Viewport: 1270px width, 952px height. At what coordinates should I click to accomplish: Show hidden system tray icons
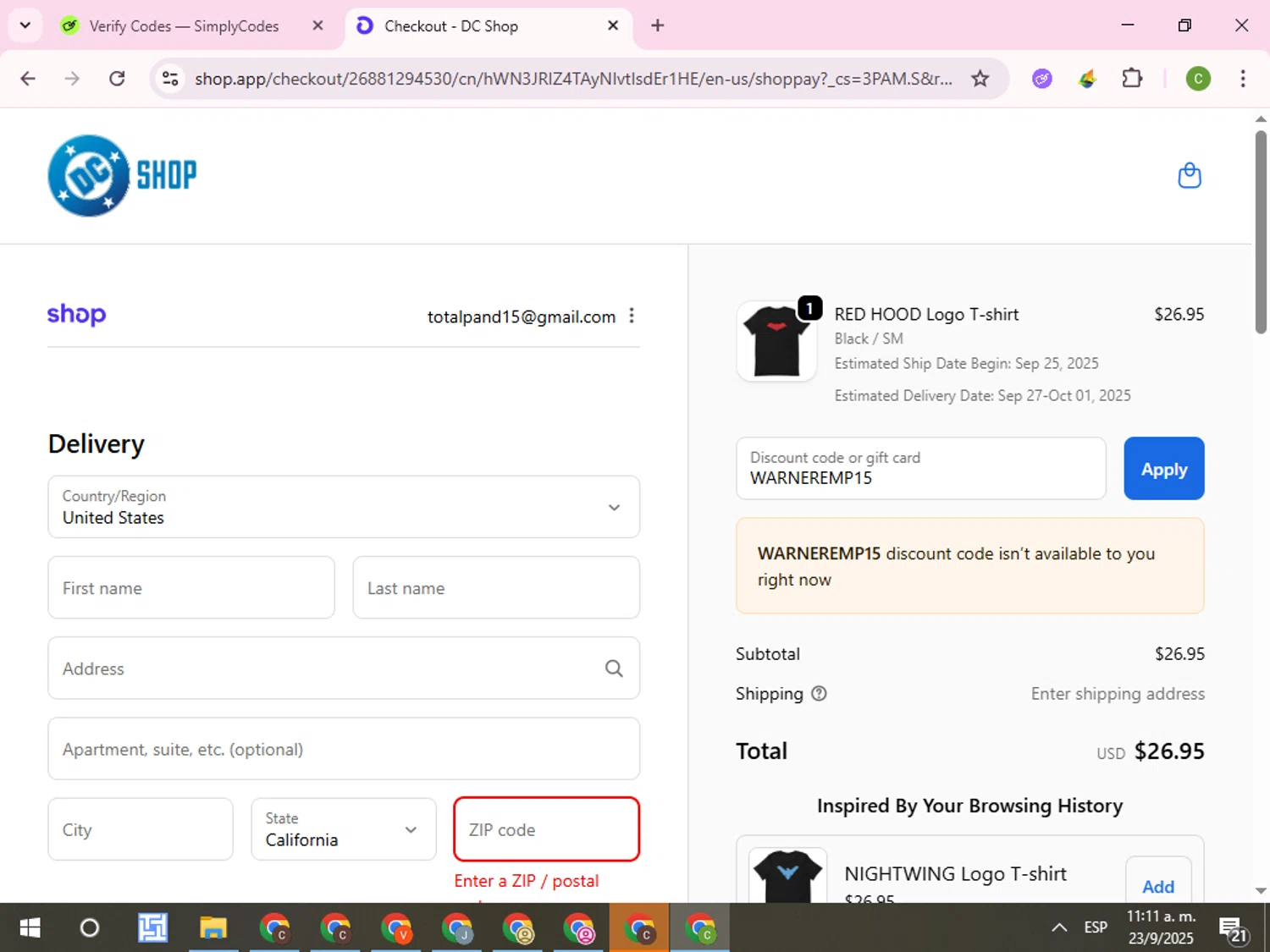(x=1059, y=927)
